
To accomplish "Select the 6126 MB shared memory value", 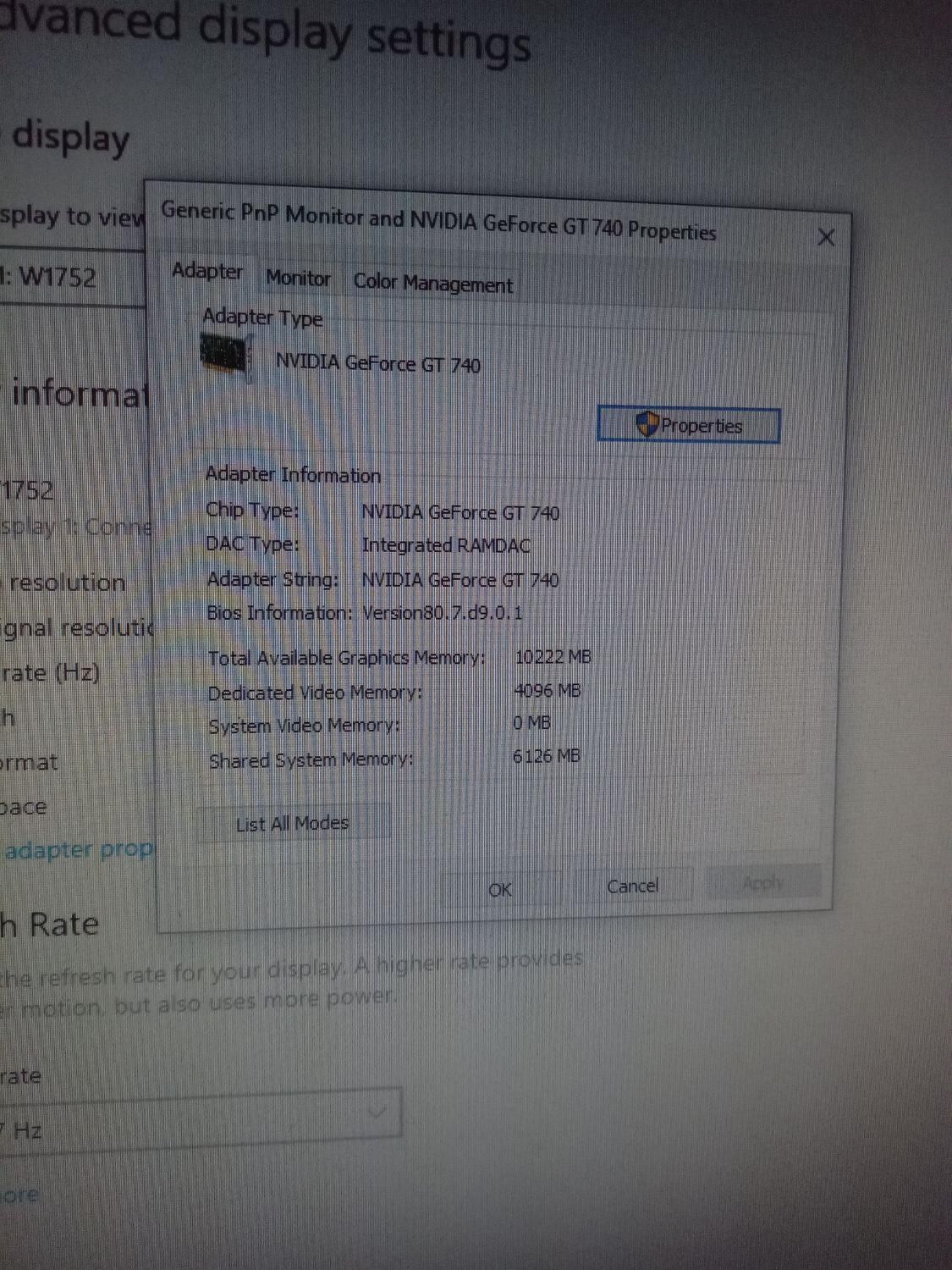I will pyautogui.click(x=547, y=756).
